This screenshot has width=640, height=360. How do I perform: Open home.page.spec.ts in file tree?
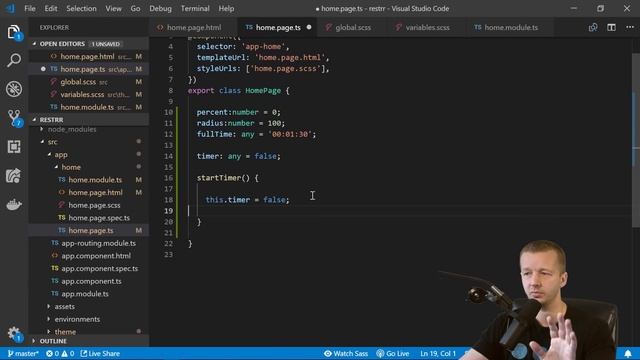89,218
